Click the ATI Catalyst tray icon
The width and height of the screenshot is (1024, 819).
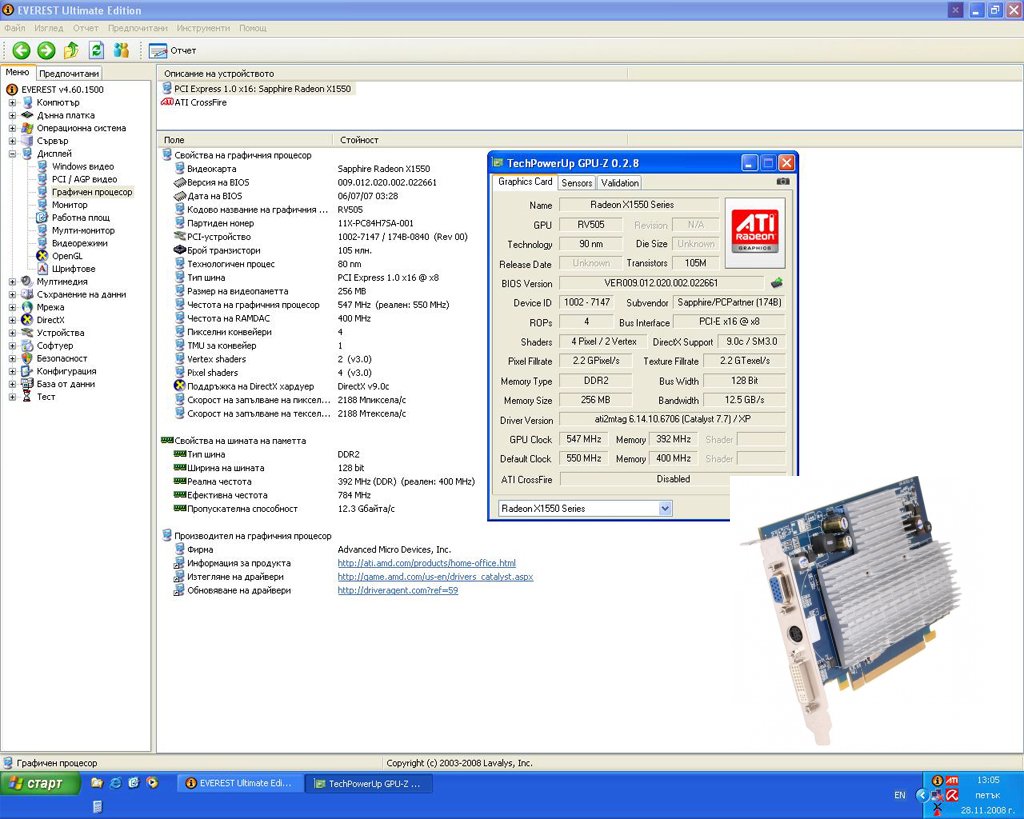953,780
